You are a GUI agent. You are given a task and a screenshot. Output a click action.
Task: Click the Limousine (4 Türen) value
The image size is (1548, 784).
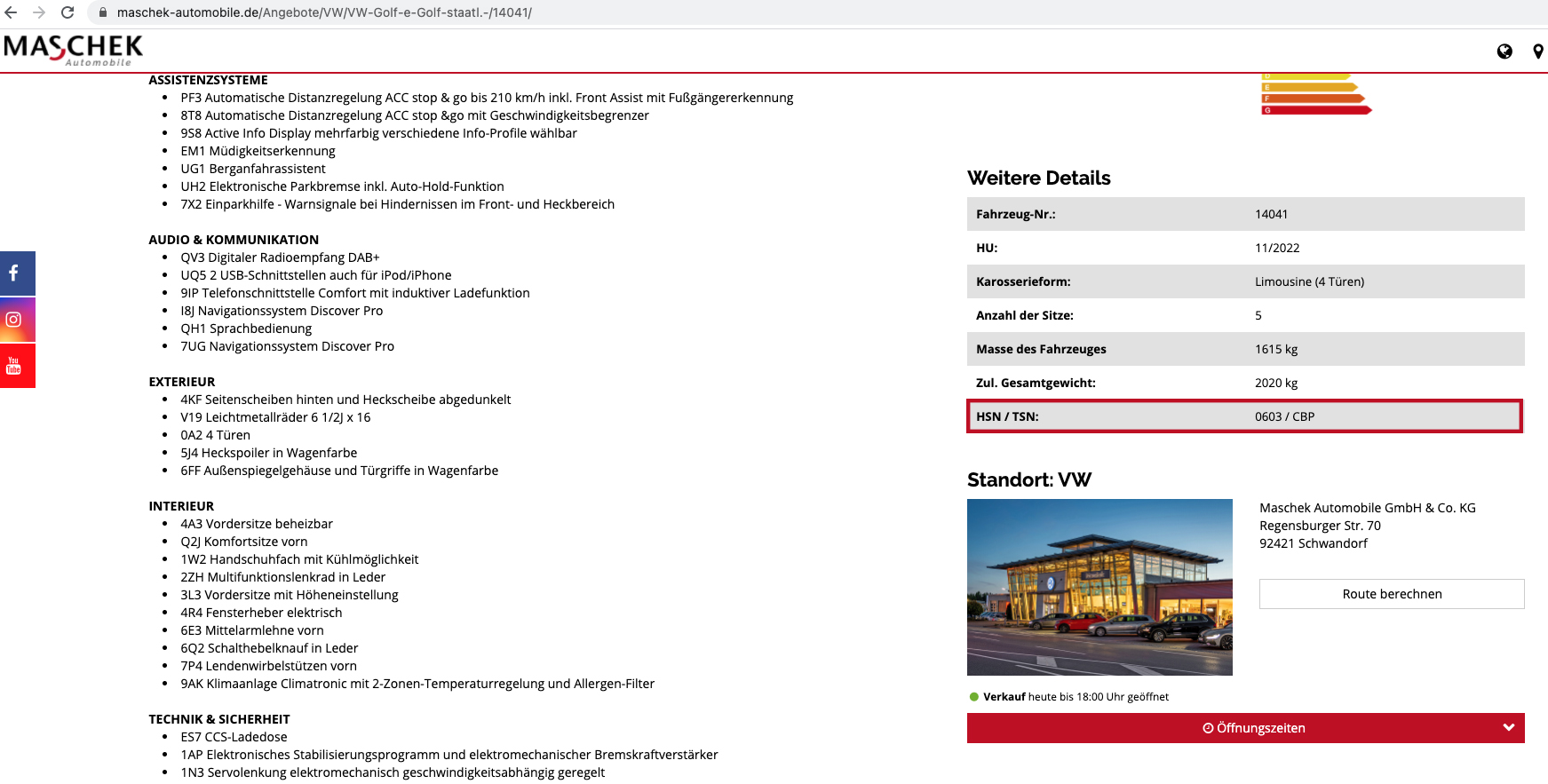[x=1309, y=281]
